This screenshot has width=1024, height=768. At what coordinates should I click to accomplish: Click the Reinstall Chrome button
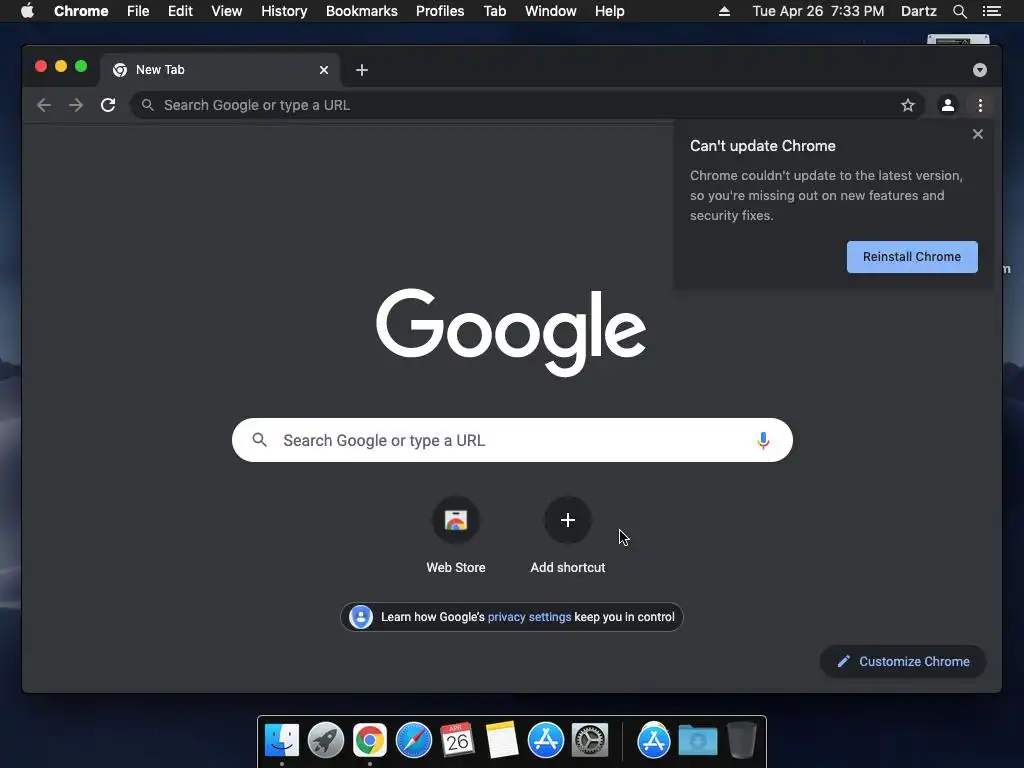point(912,257)
